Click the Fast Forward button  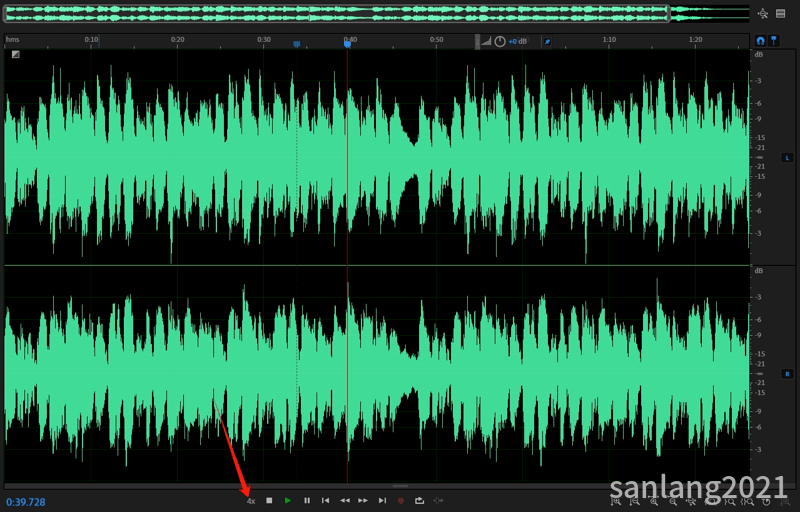point(363,500)
